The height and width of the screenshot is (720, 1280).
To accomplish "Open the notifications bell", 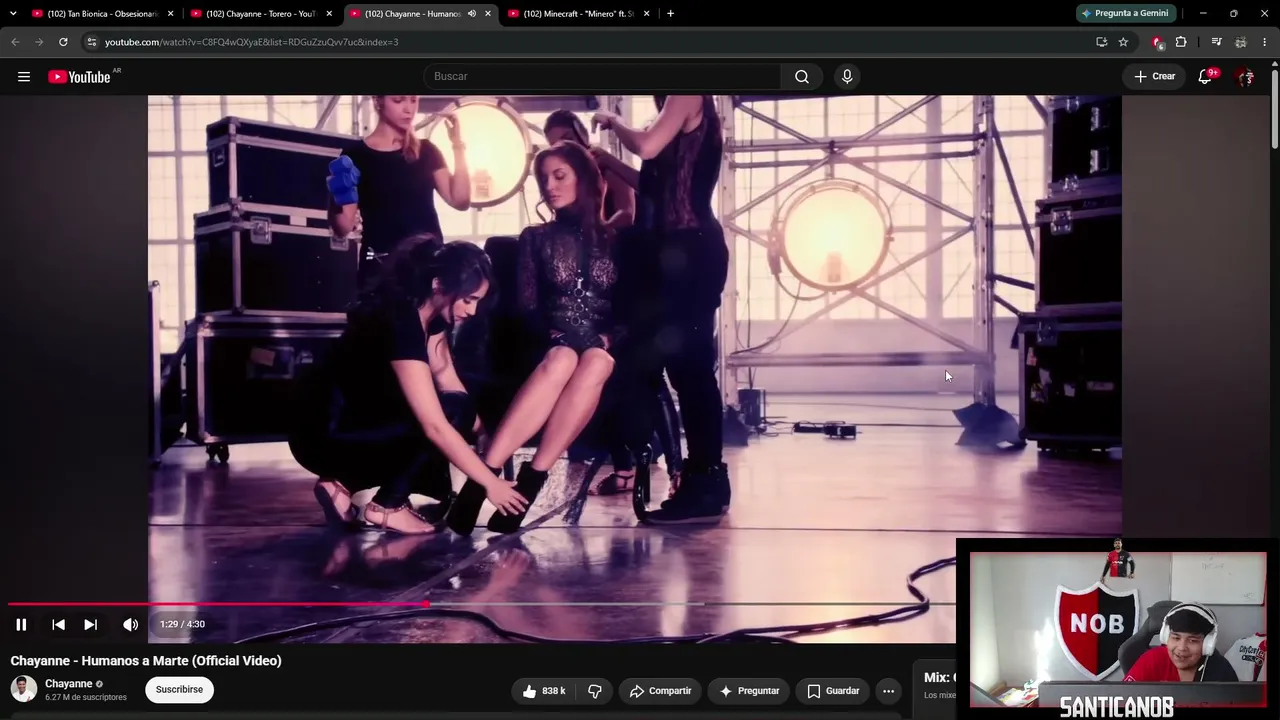I will (1206, 76).
